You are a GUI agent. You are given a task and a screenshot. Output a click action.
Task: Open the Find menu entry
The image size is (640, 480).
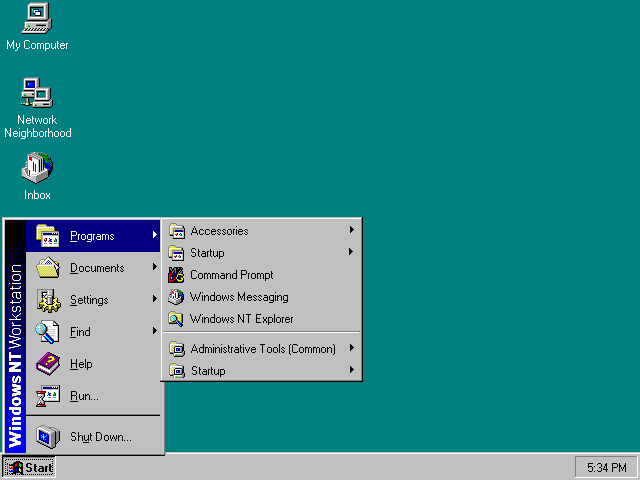93,332
